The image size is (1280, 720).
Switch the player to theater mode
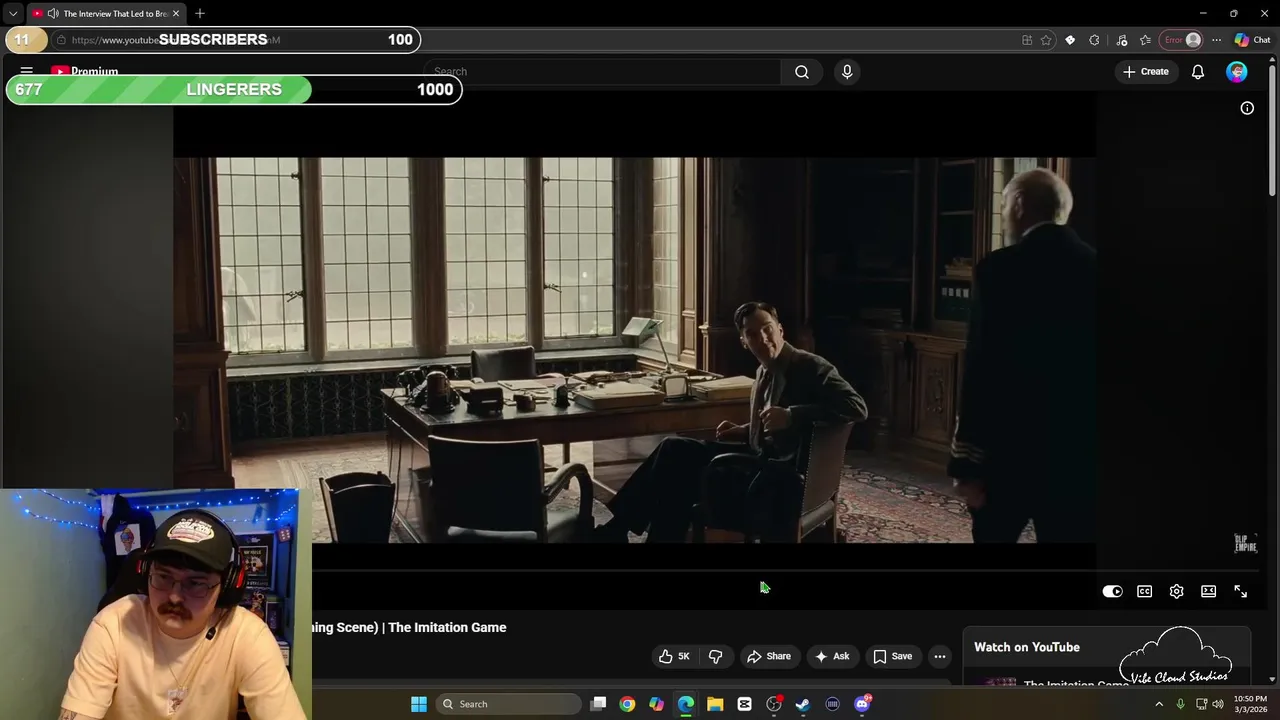1208,591
